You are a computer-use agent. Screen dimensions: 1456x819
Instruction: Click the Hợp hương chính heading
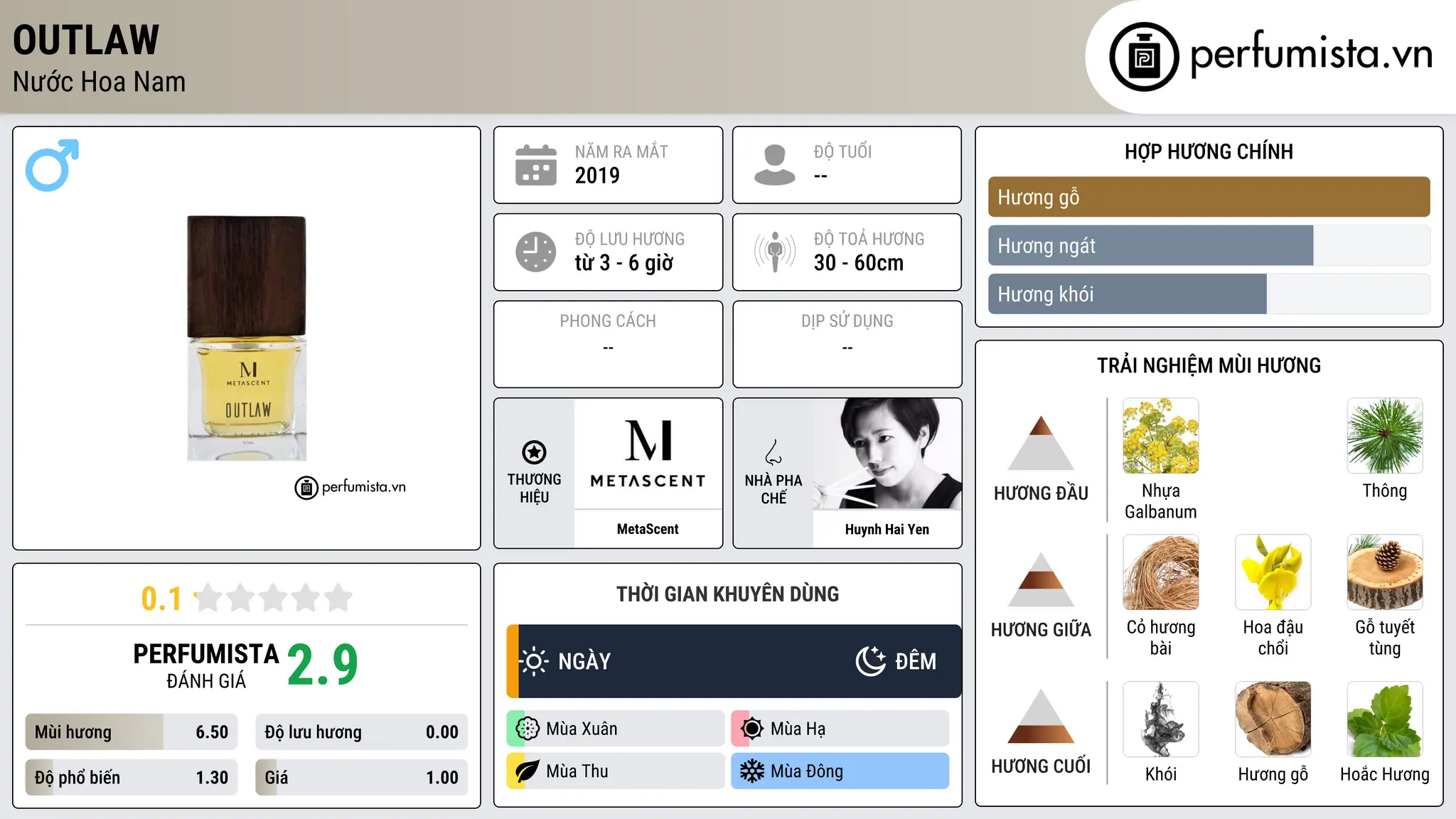pyautogui.click(x=1209, y=151)
